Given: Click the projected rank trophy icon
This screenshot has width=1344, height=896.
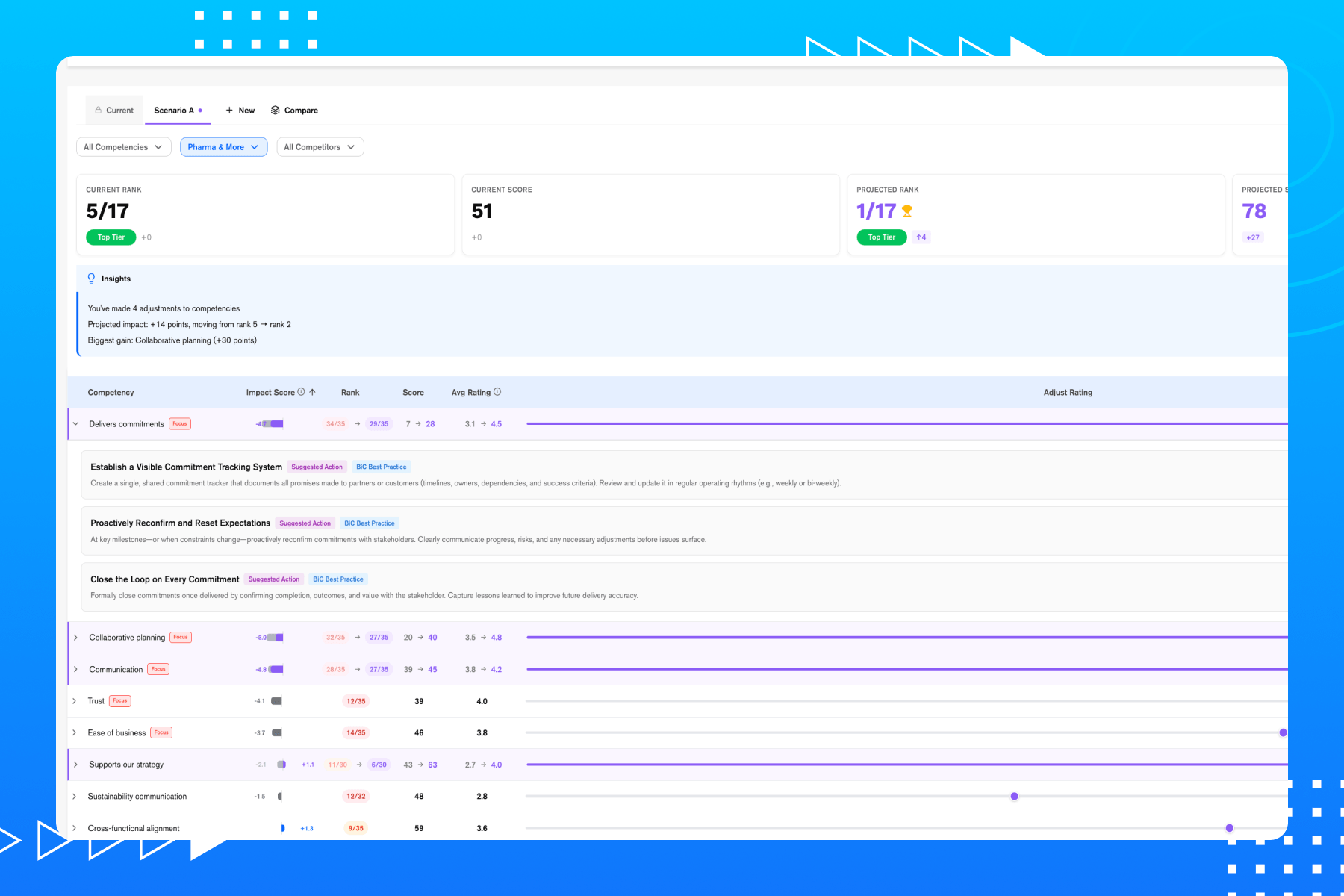Looking at the screenshot, I should click(x=907, y=211).
